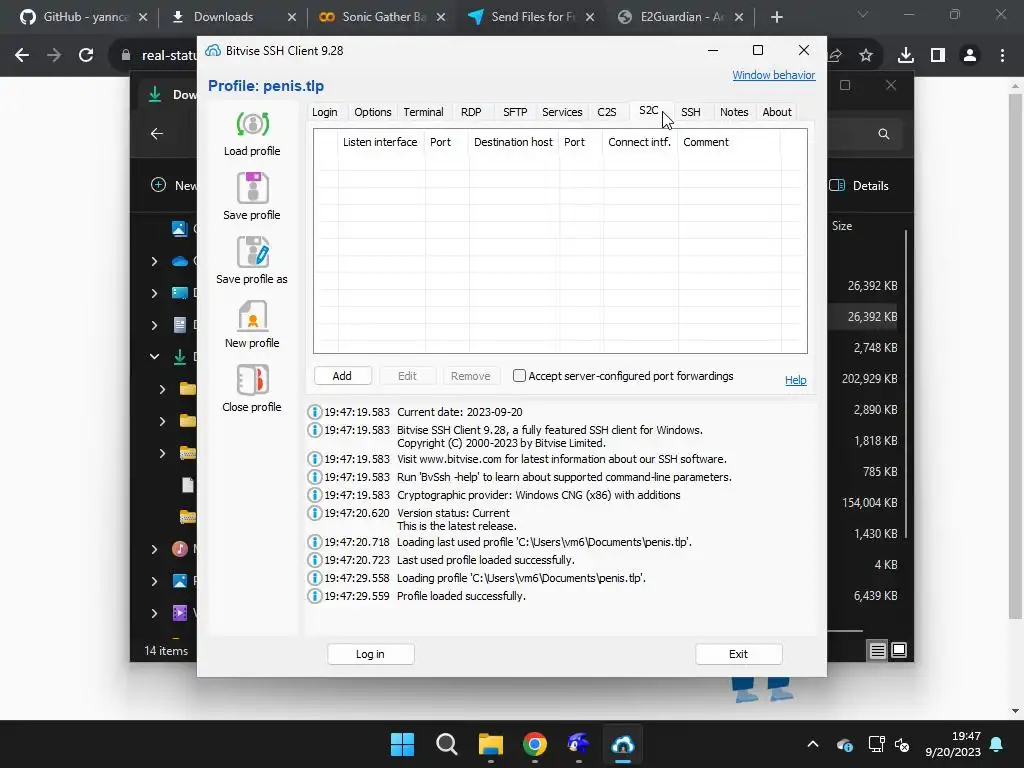Viewport: 1024px width, 768px height.
Task: Expand Music tree node in Explorer
Action: pyautogui.click(x=154, y=549)
